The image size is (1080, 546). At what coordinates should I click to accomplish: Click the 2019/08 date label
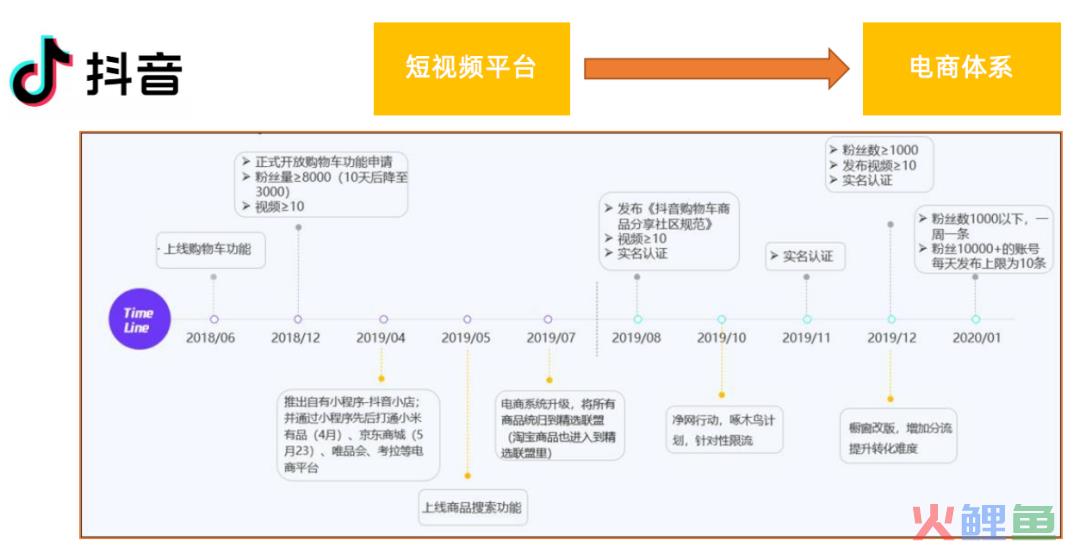point(636,338)
